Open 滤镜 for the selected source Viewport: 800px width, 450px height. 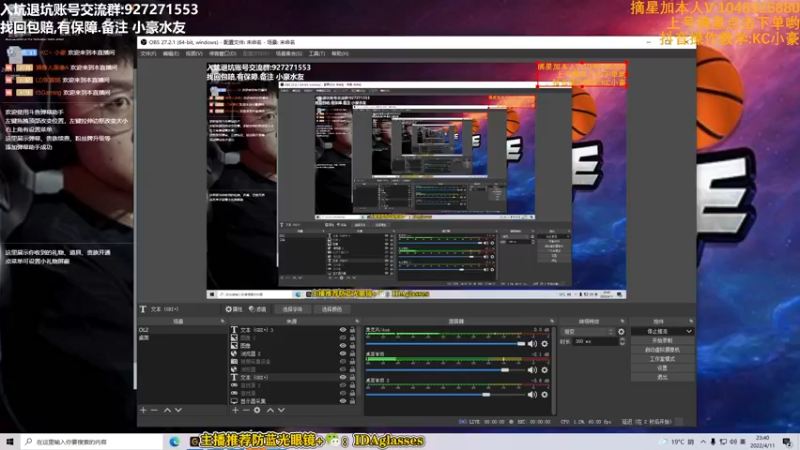coord(258,309)
